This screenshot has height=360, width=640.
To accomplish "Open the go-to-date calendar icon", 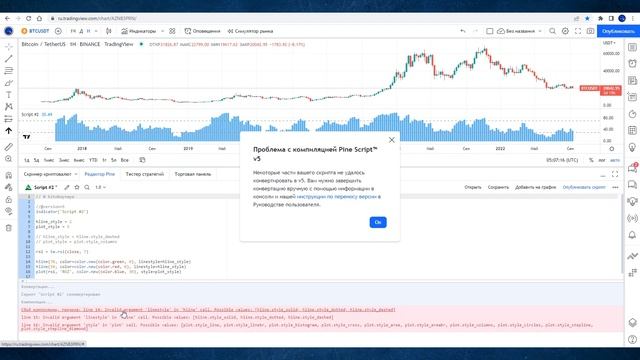I will click(142, 160).
